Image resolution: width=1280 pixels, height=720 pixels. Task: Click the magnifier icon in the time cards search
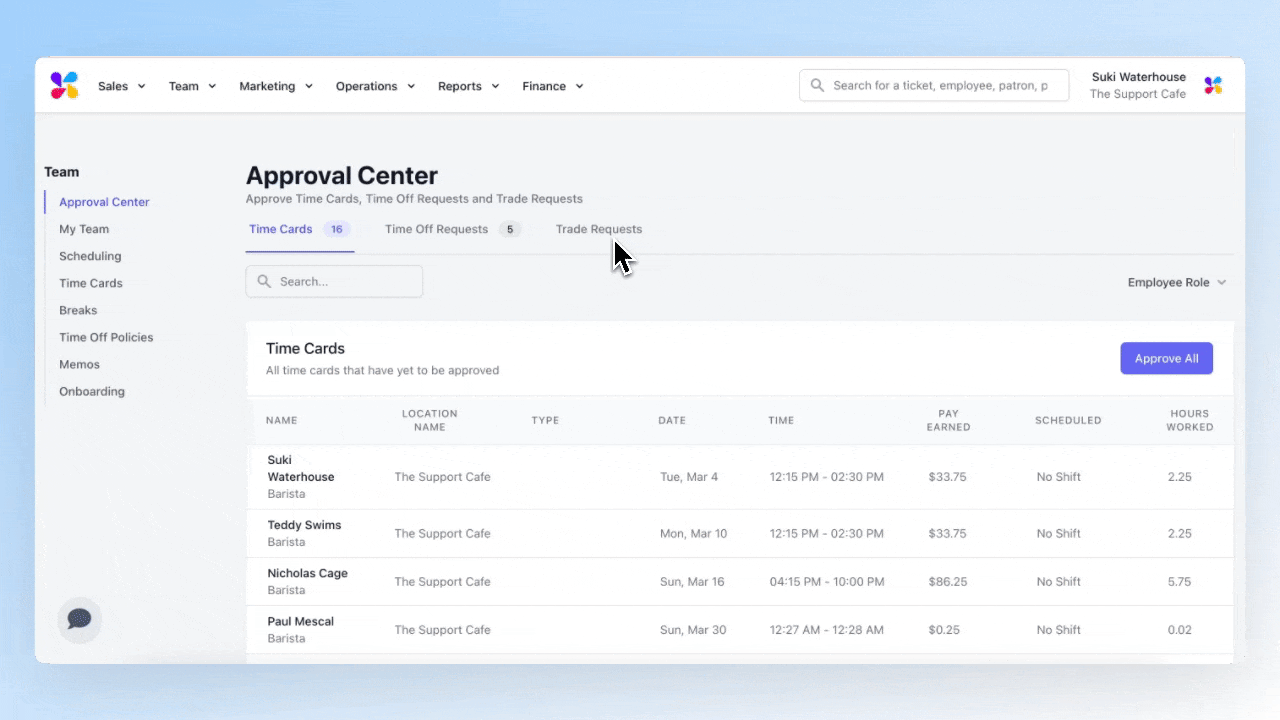click(x=265, y=282)
